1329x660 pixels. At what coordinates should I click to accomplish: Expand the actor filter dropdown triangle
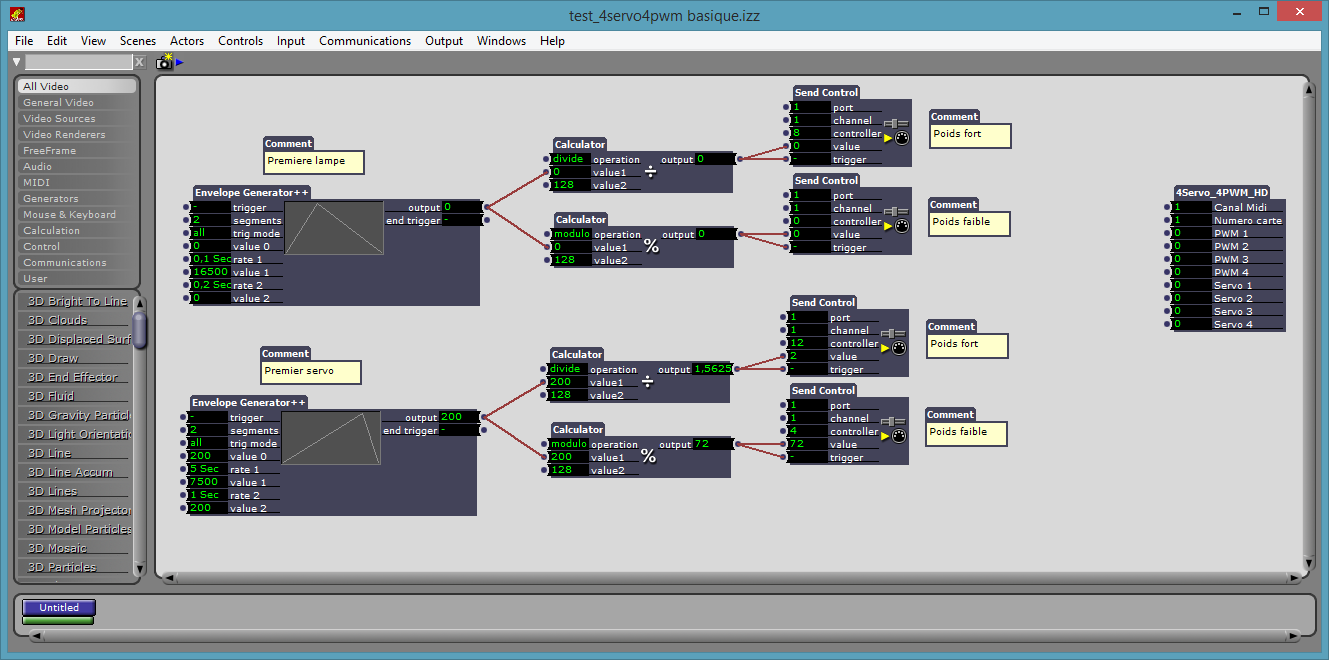17,62
